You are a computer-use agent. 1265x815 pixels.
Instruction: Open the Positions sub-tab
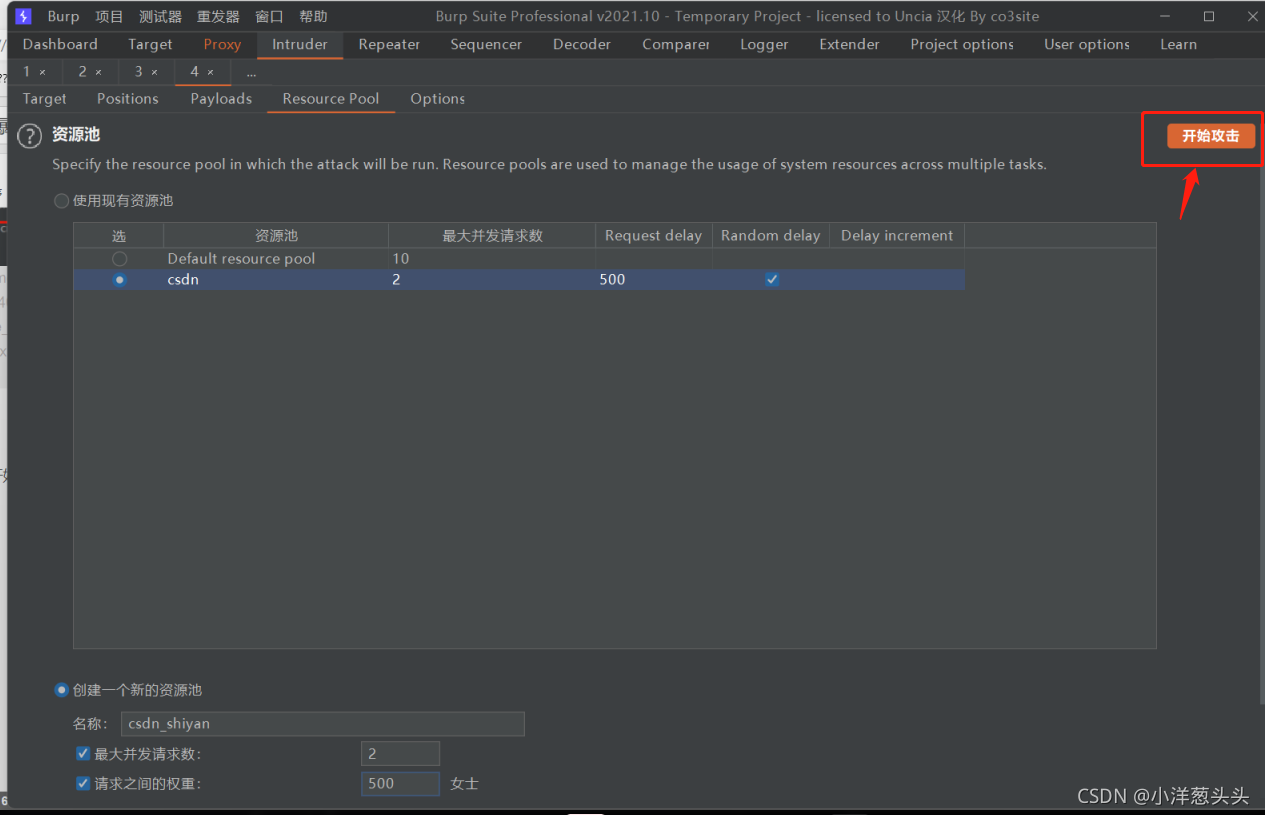point(128,98)
